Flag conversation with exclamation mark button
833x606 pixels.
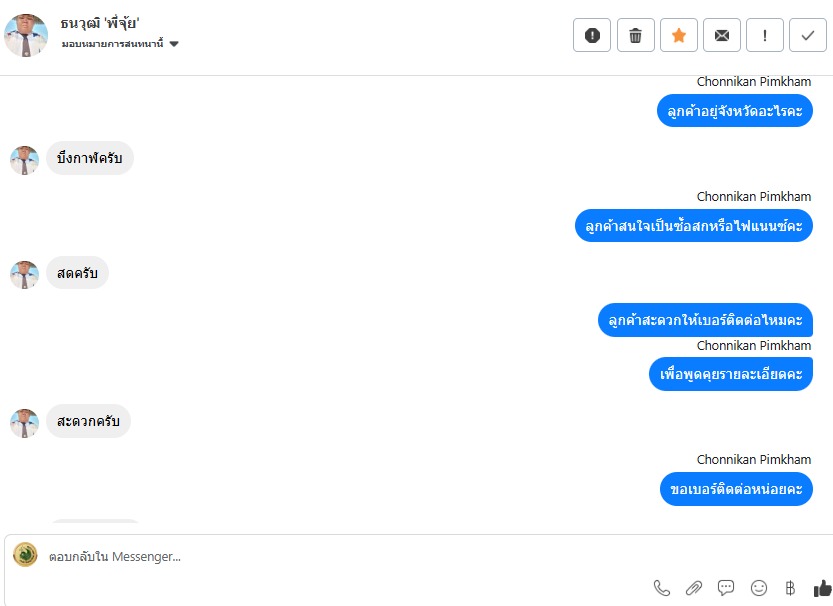click(764, 35)
